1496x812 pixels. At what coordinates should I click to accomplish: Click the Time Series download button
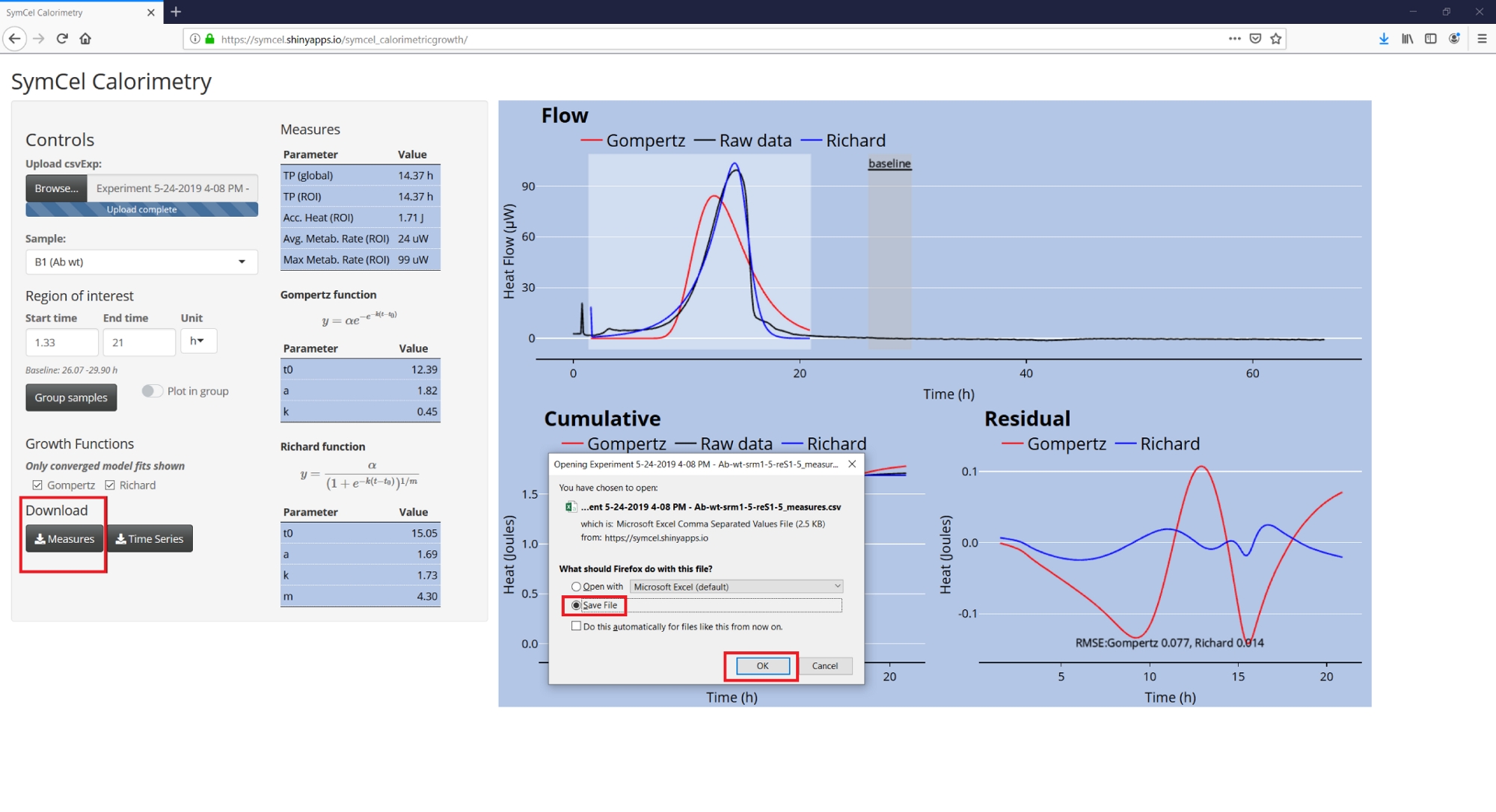click(150, 539)
